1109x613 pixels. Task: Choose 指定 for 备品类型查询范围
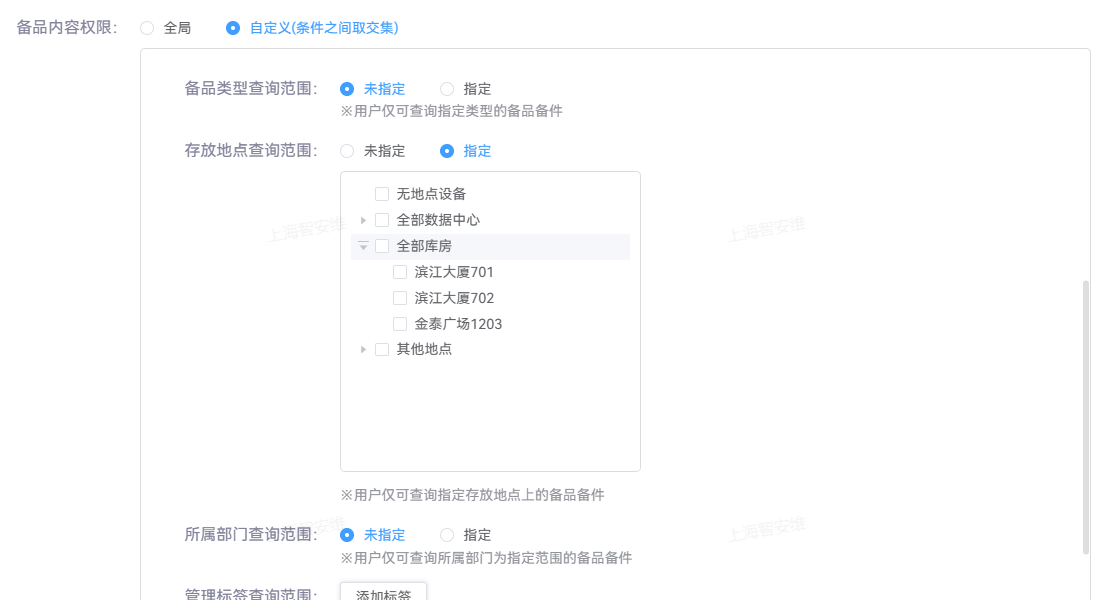(x=447, y=89)
